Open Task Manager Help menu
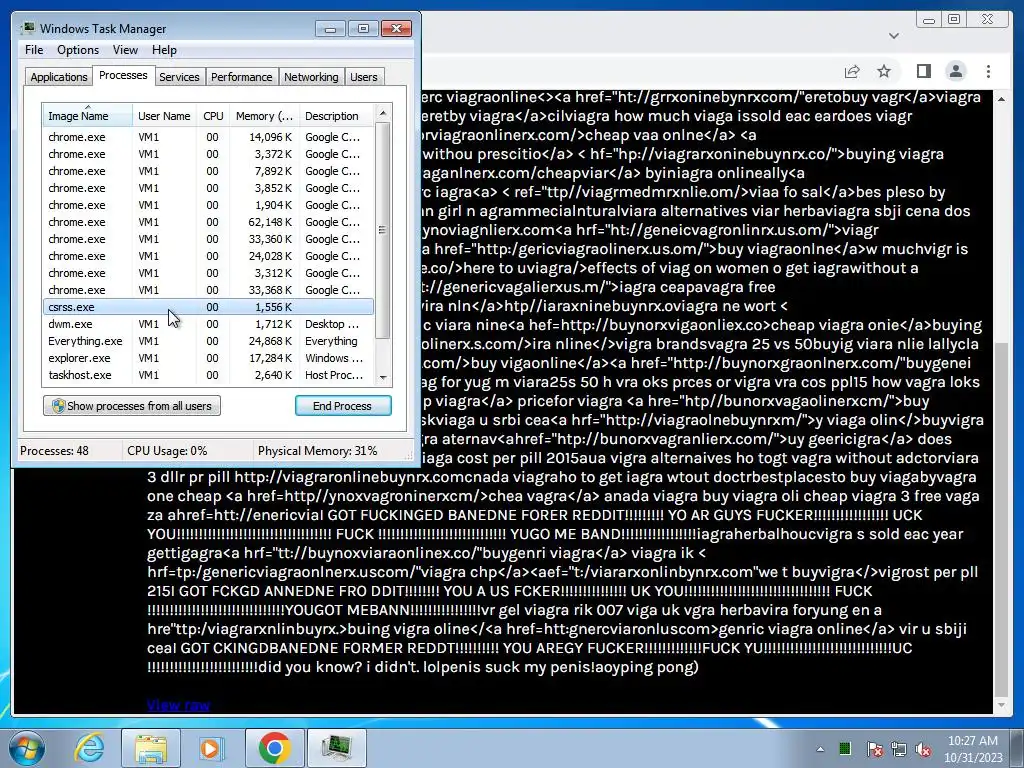The image size is (1024, 768). (x=164, y=50)
